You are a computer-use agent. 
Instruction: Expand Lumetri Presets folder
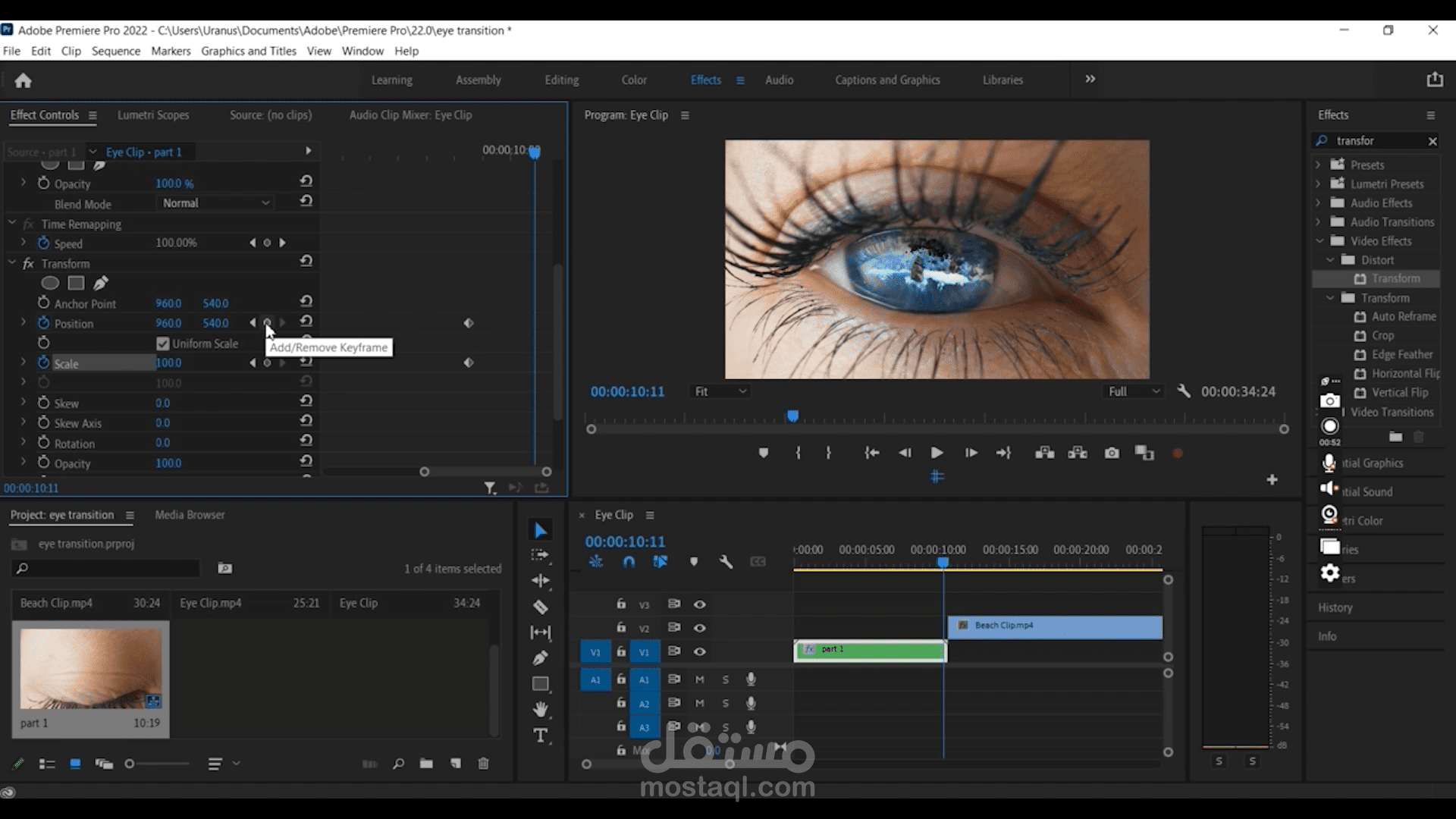1318,184
